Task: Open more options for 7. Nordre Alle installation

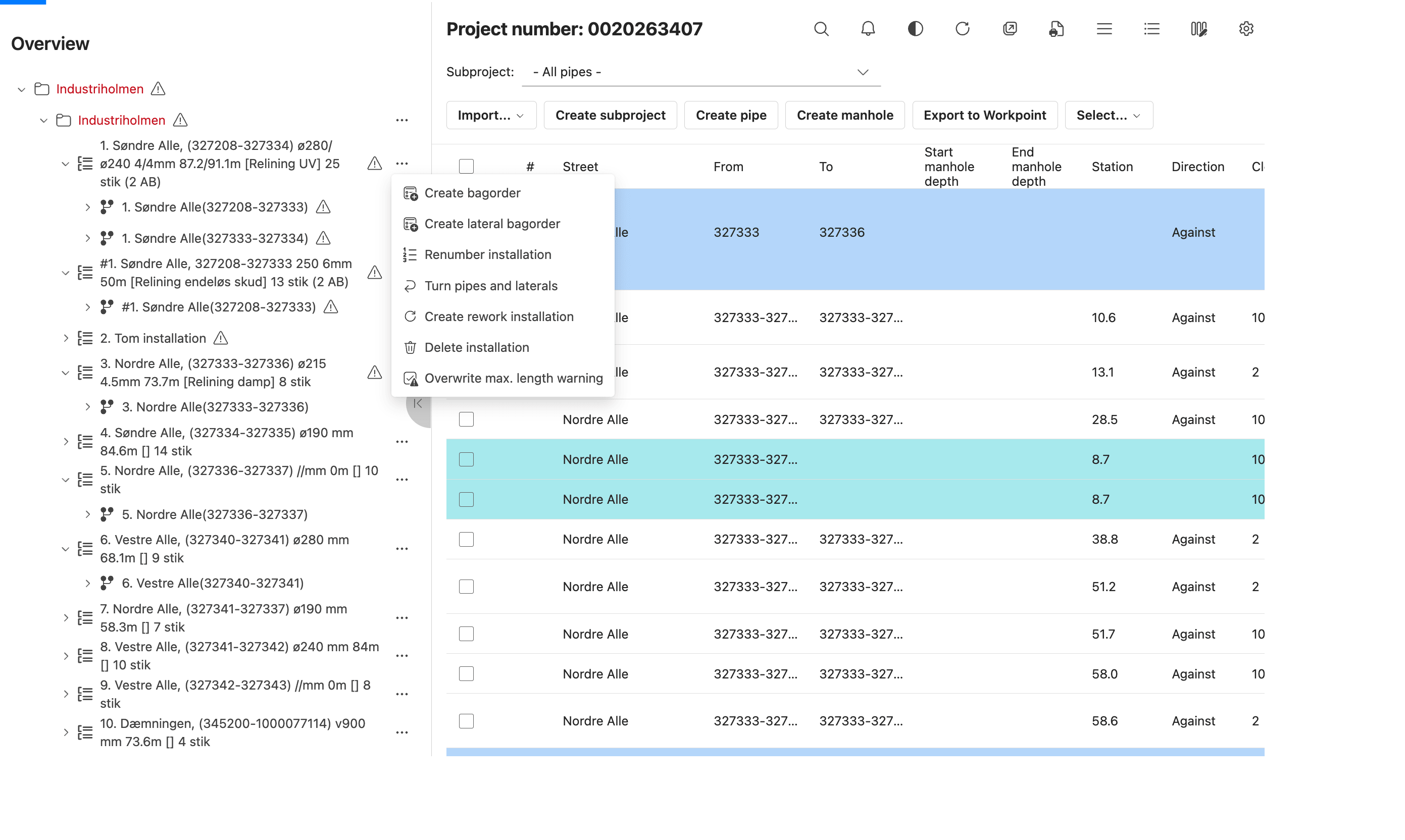Action: pyautogui.click(x=402, y=617)
